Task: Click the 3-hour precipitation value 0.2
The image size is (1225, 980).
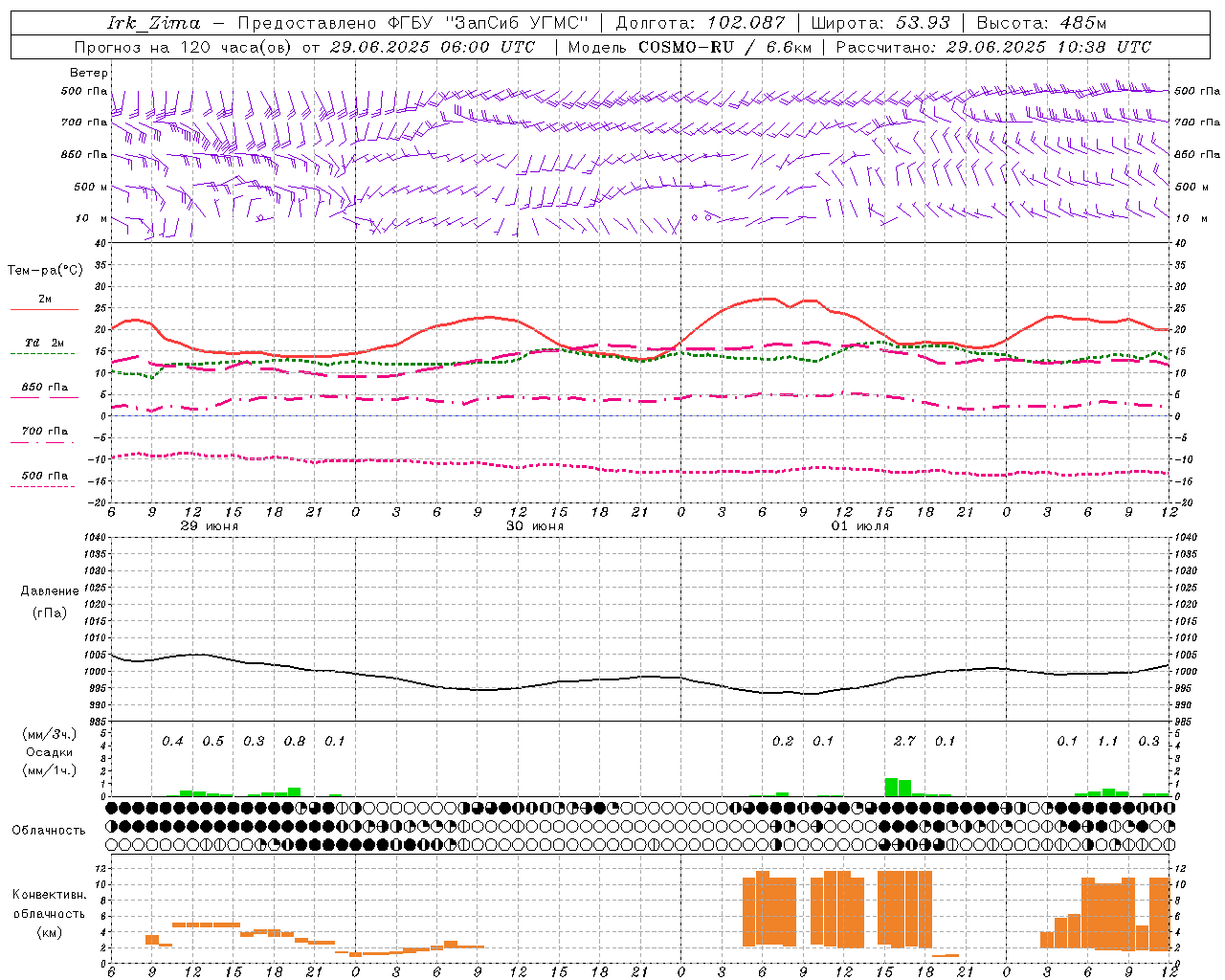Action: [782, 741]
